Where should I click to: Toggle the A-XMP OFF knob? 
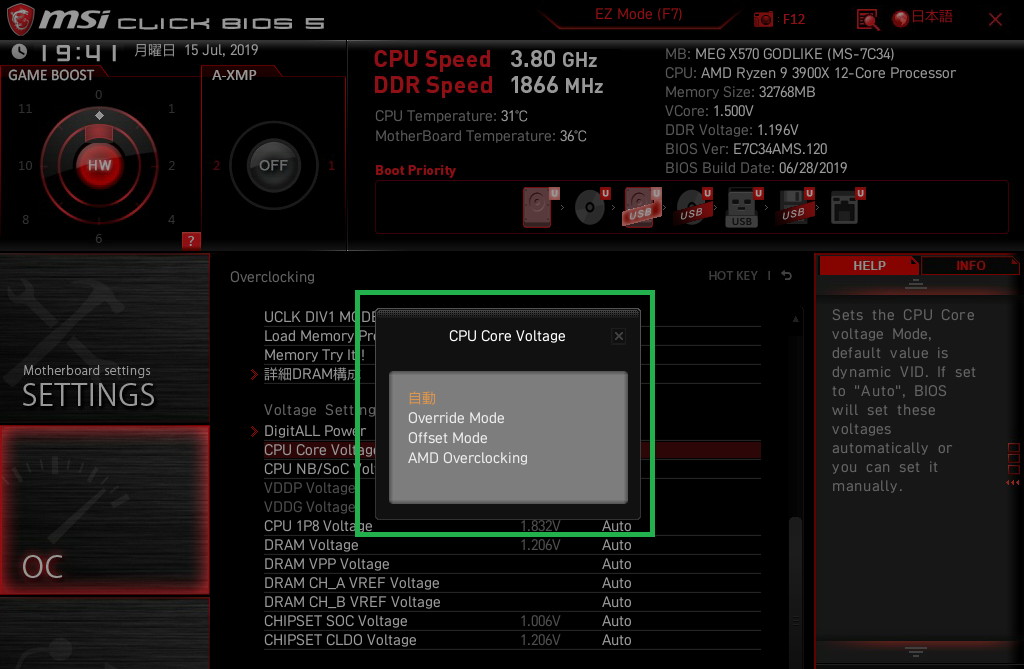[x=274, y=165]
